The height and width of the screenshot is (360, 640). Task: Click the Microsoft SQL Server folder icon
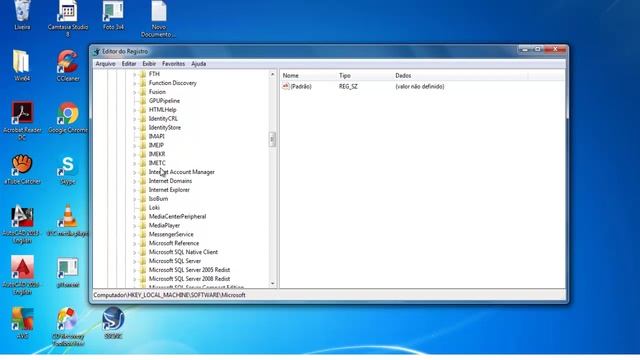143,261
